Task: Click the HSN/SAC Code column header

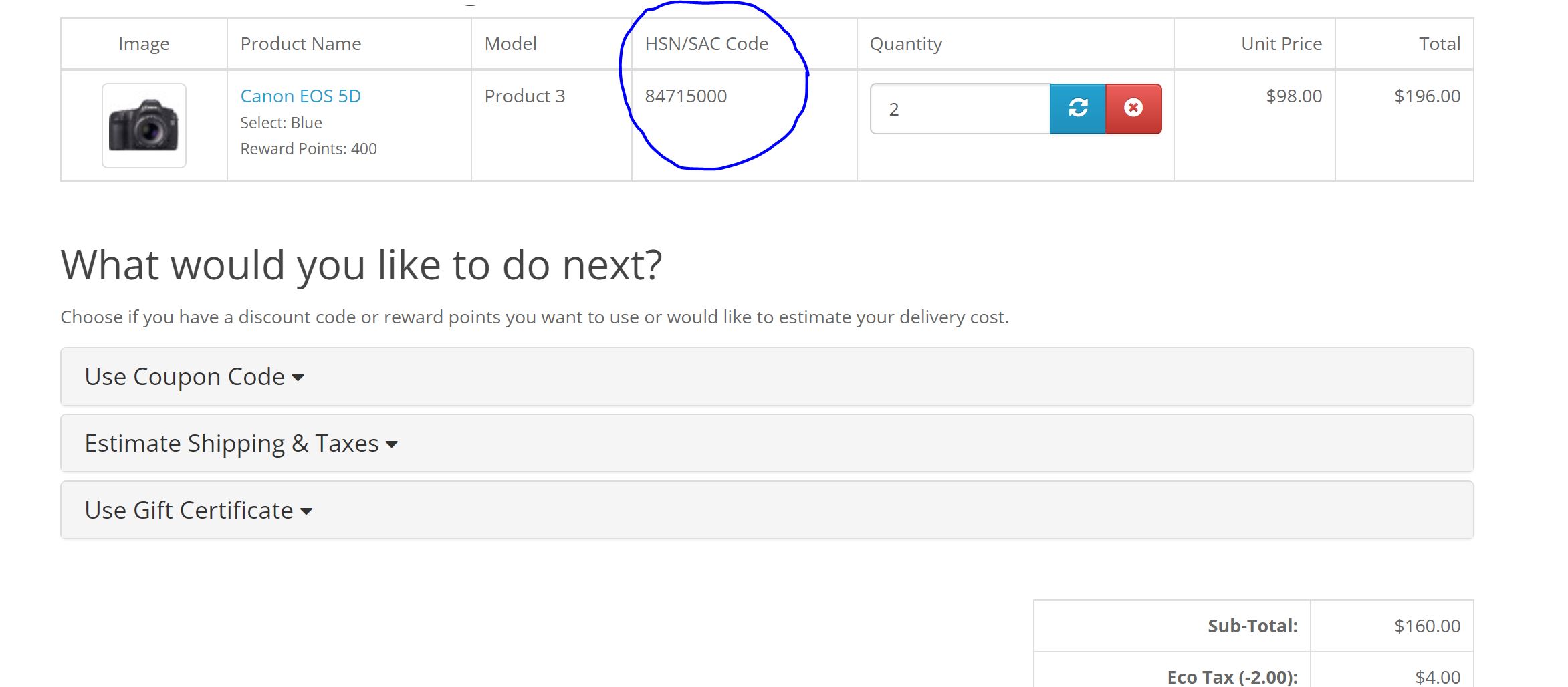Action: (706, 44)
